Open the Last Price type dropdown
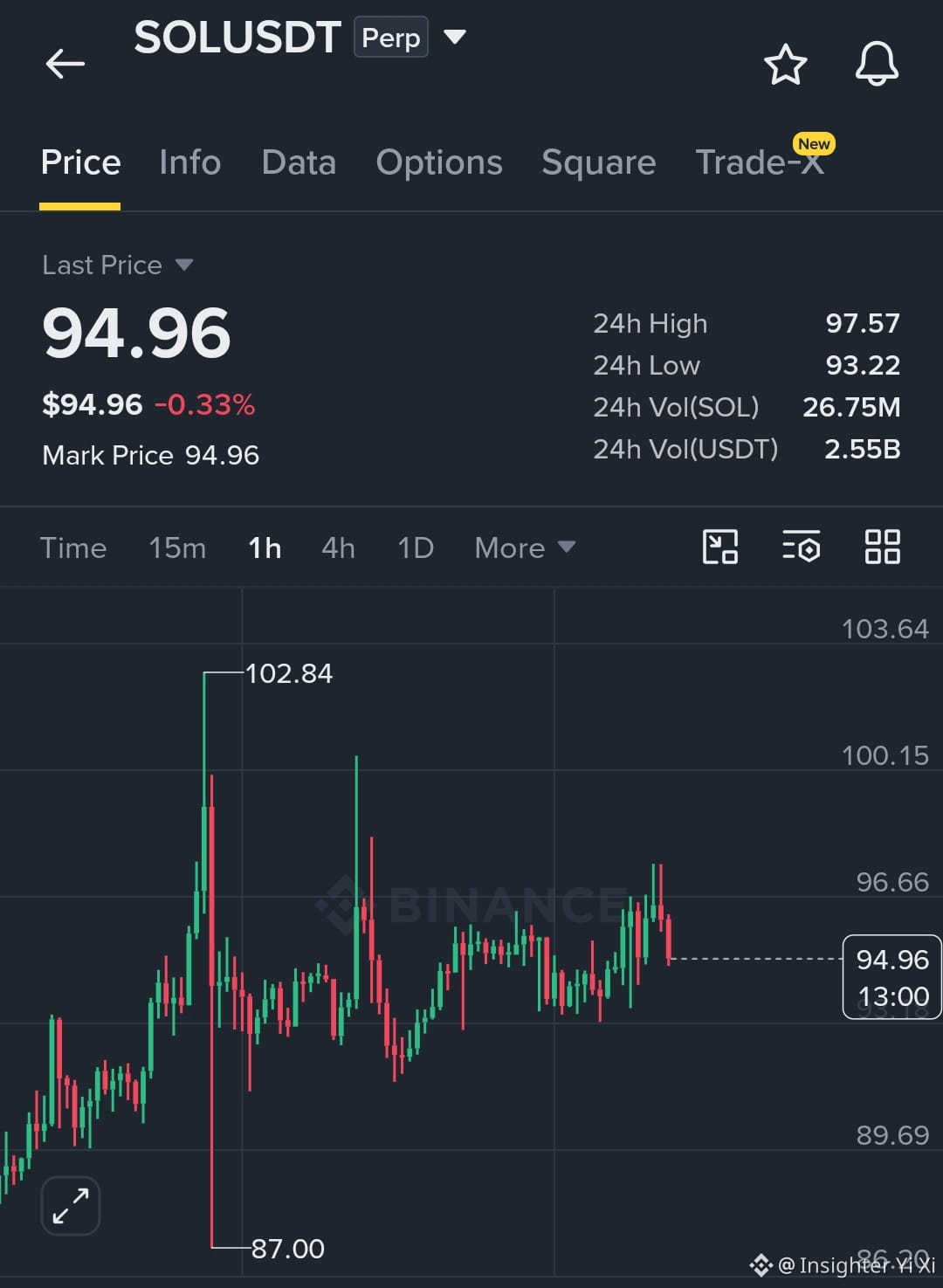Screen dimensions: 943x1288 (118, 265)
